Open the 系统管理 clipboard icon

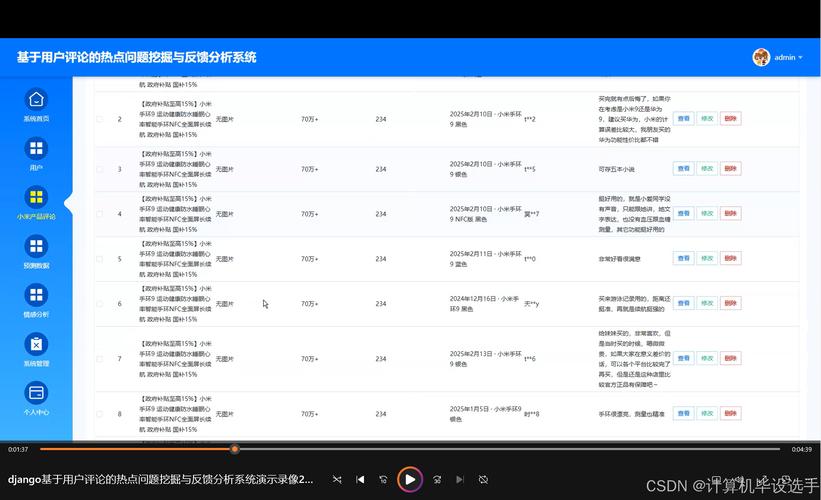36,344
